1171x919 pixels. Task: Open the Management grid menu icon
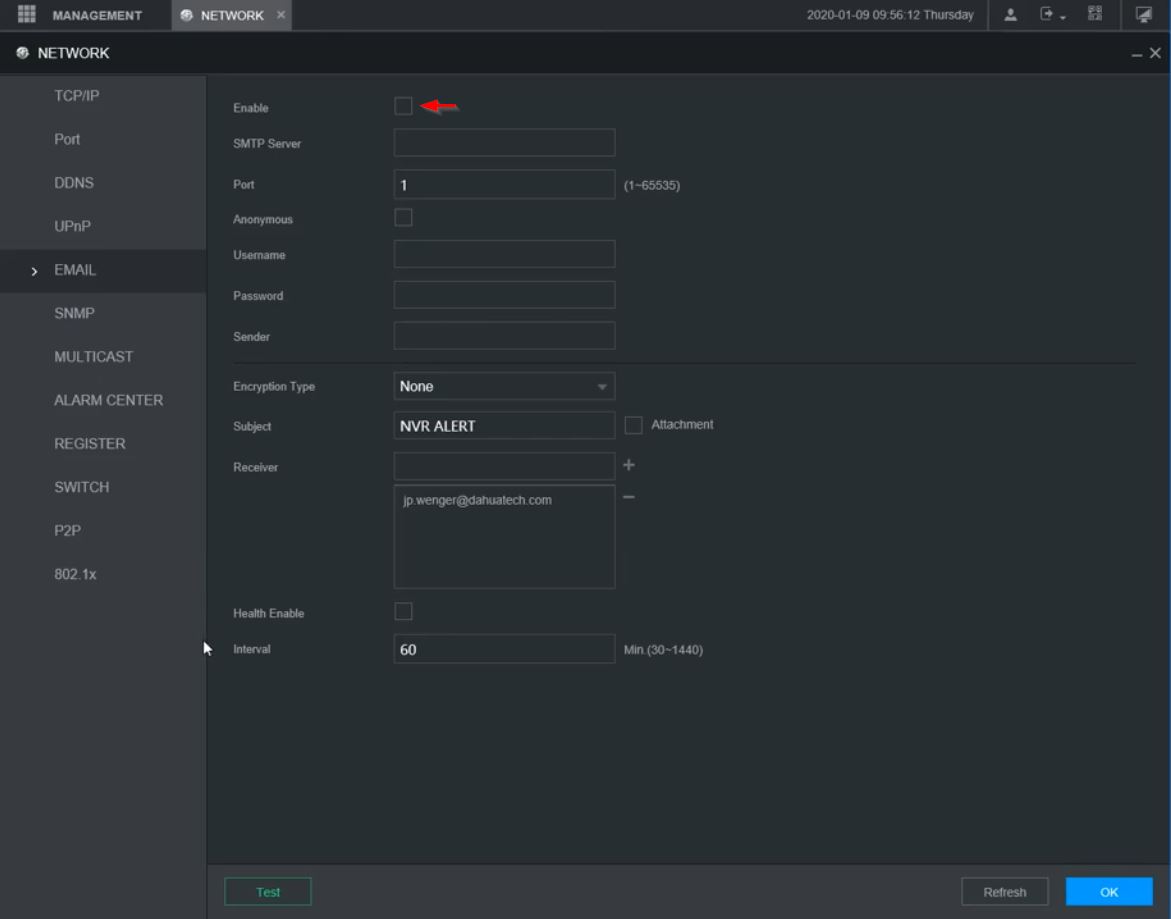click(x=27, y=15)
